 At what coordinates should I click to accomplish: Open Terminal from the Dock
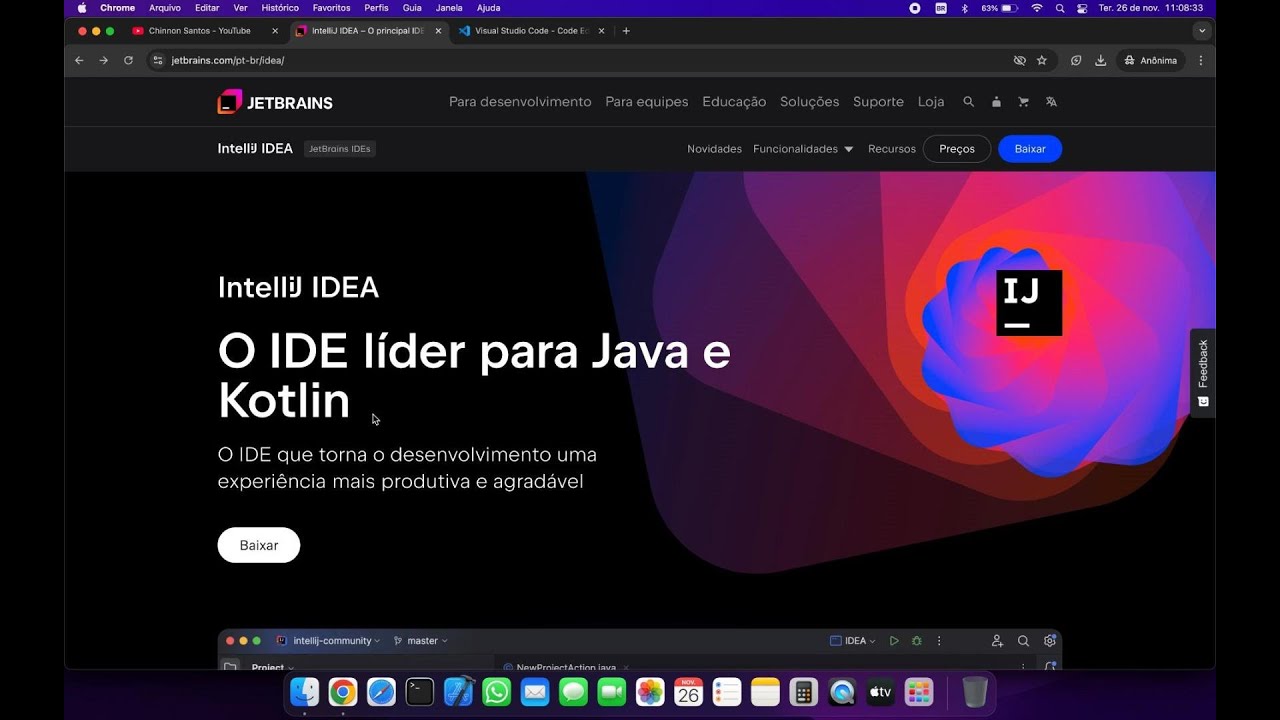coord(420,691)
